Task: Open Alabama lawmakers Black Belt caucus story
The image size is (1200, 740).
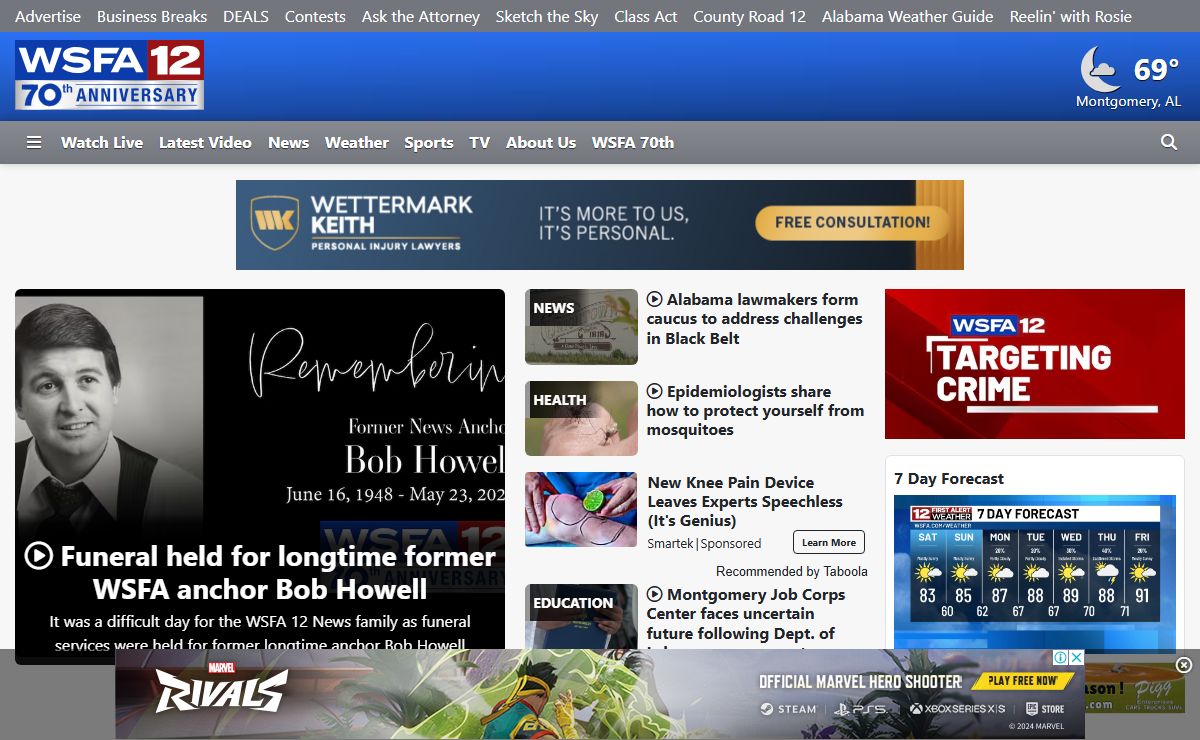Action: (x=754, y=319)
